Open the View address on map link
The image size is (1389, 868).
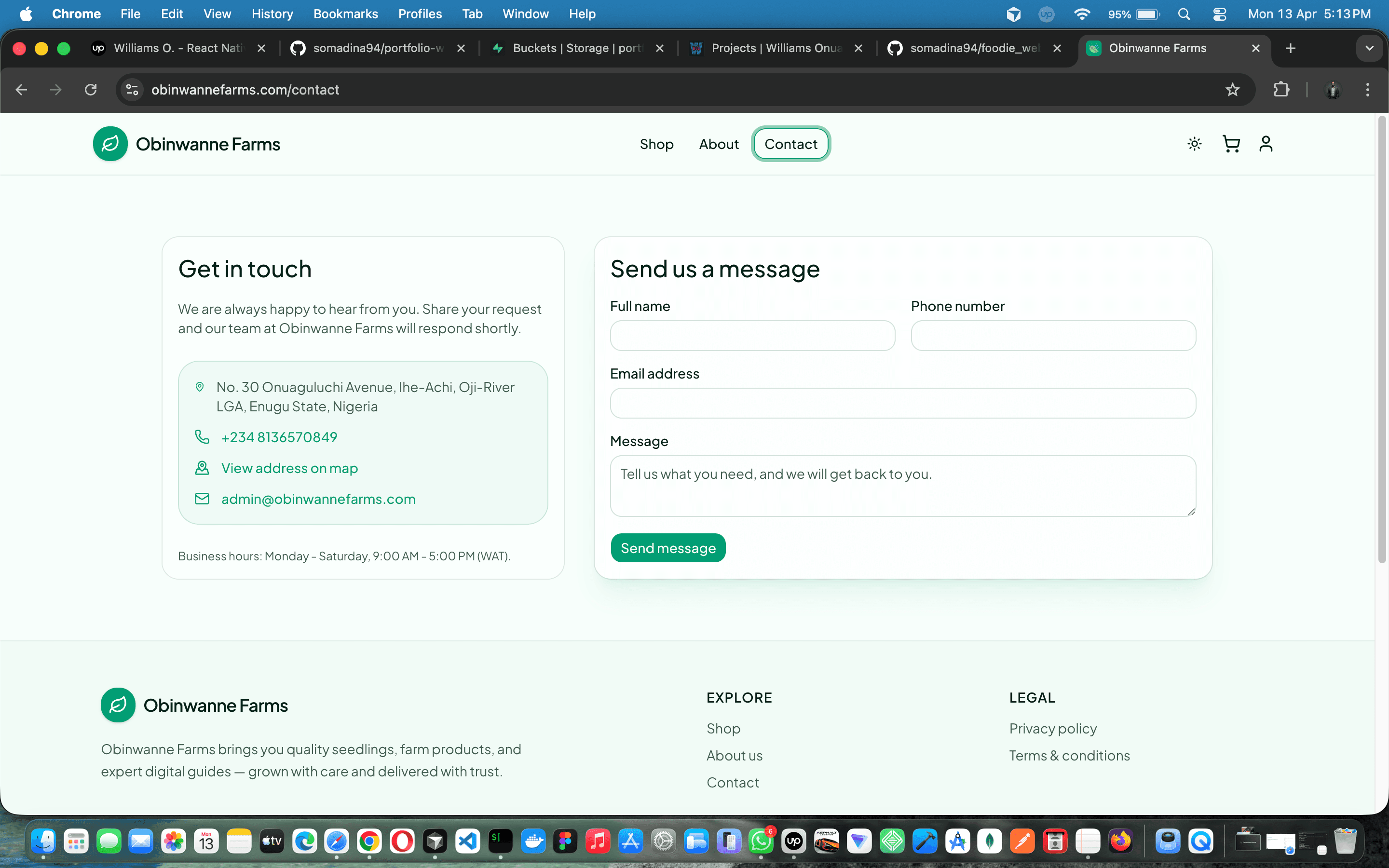coord(289,468)
